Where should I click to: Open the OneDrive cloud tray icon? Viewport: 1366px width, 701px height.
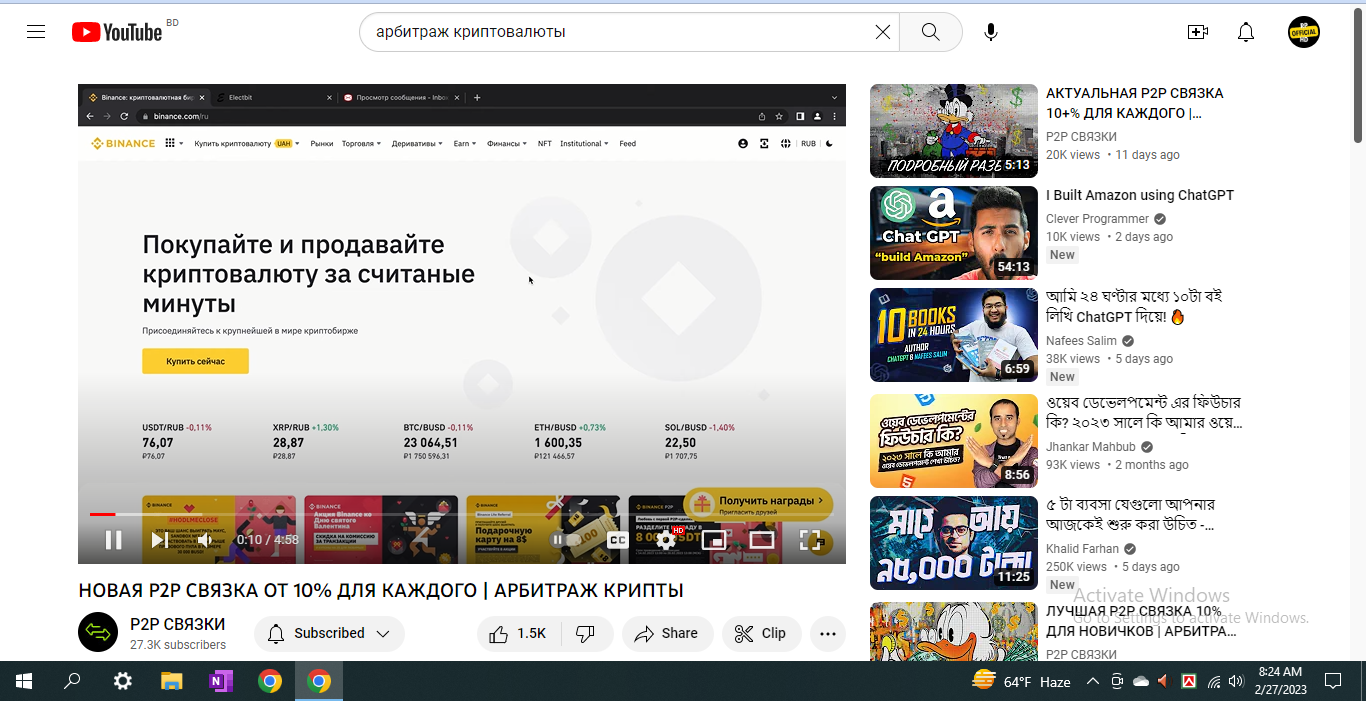coord(1141,681)
